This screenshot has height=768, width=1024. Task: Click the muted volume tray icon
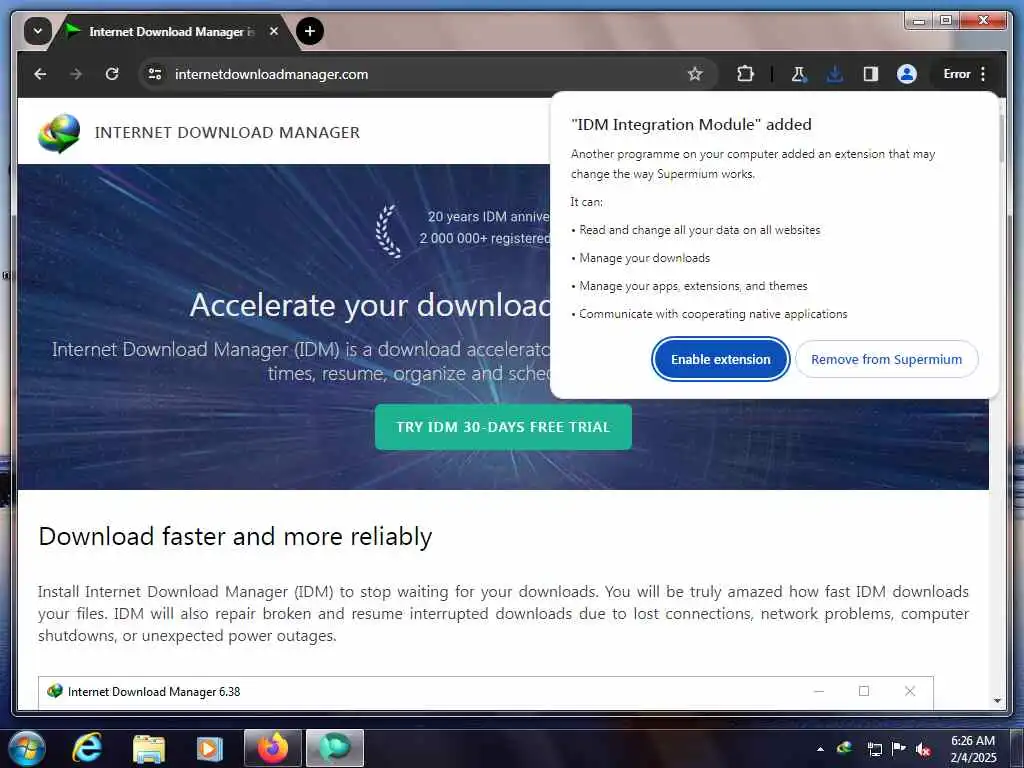click(x=923, y=749)
